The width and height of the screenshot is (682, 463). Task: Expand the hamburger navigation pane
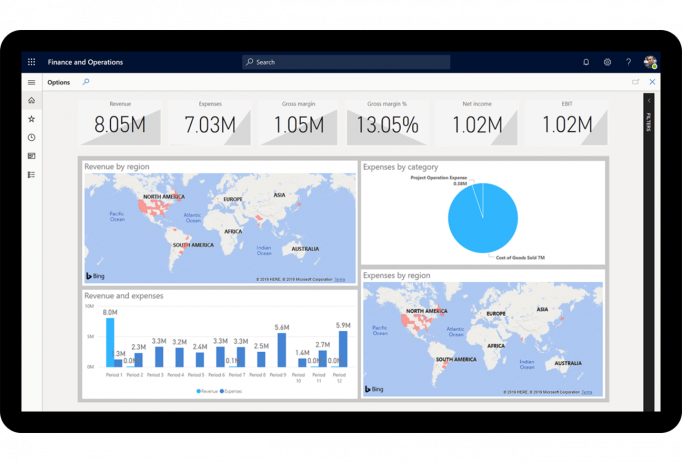(31, 82)
